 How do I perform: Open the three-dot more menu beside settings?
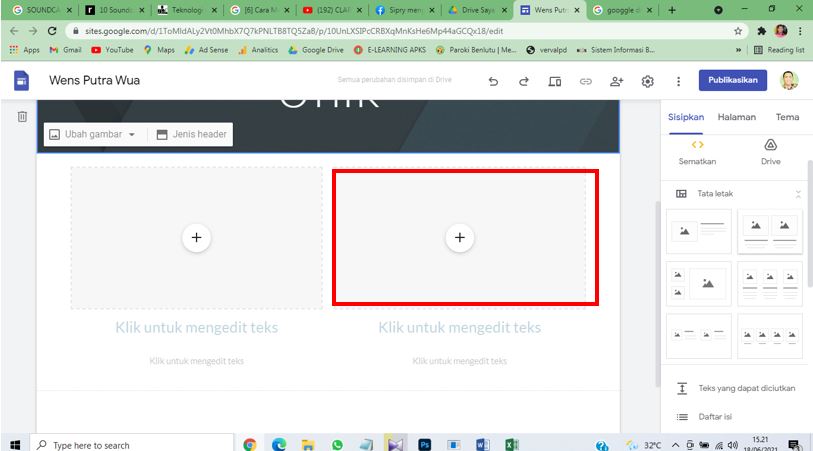pos(678,81)
